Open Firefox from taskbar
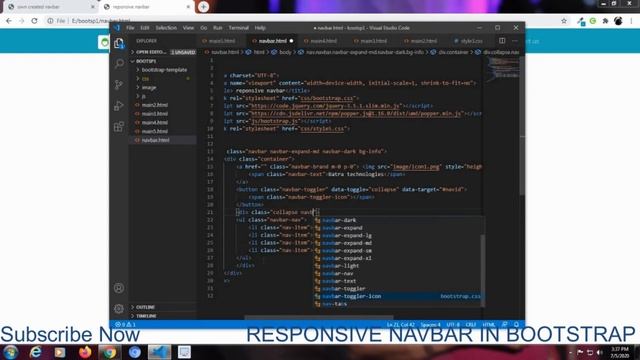The width and height of the screenshot is (640, 360). [85, 352]
